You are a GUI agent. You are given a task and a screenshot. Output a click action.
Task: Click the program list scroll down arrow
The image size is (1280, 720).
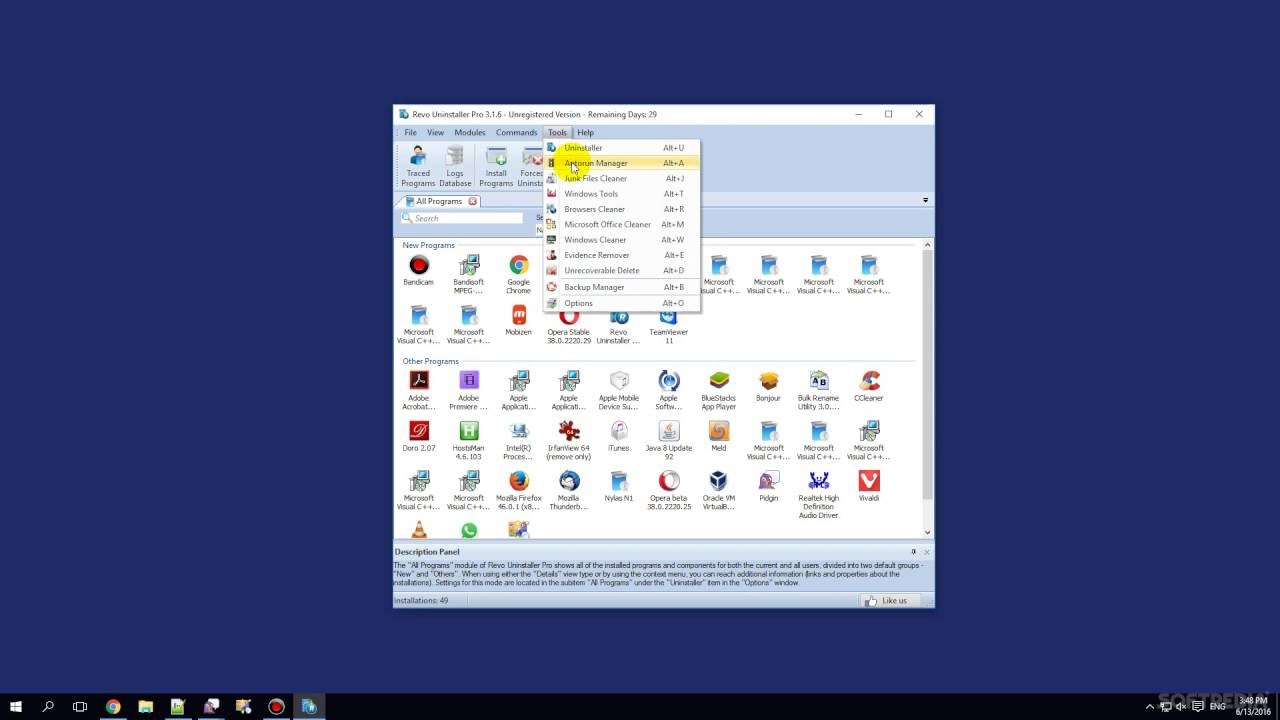tap(928, 532)
